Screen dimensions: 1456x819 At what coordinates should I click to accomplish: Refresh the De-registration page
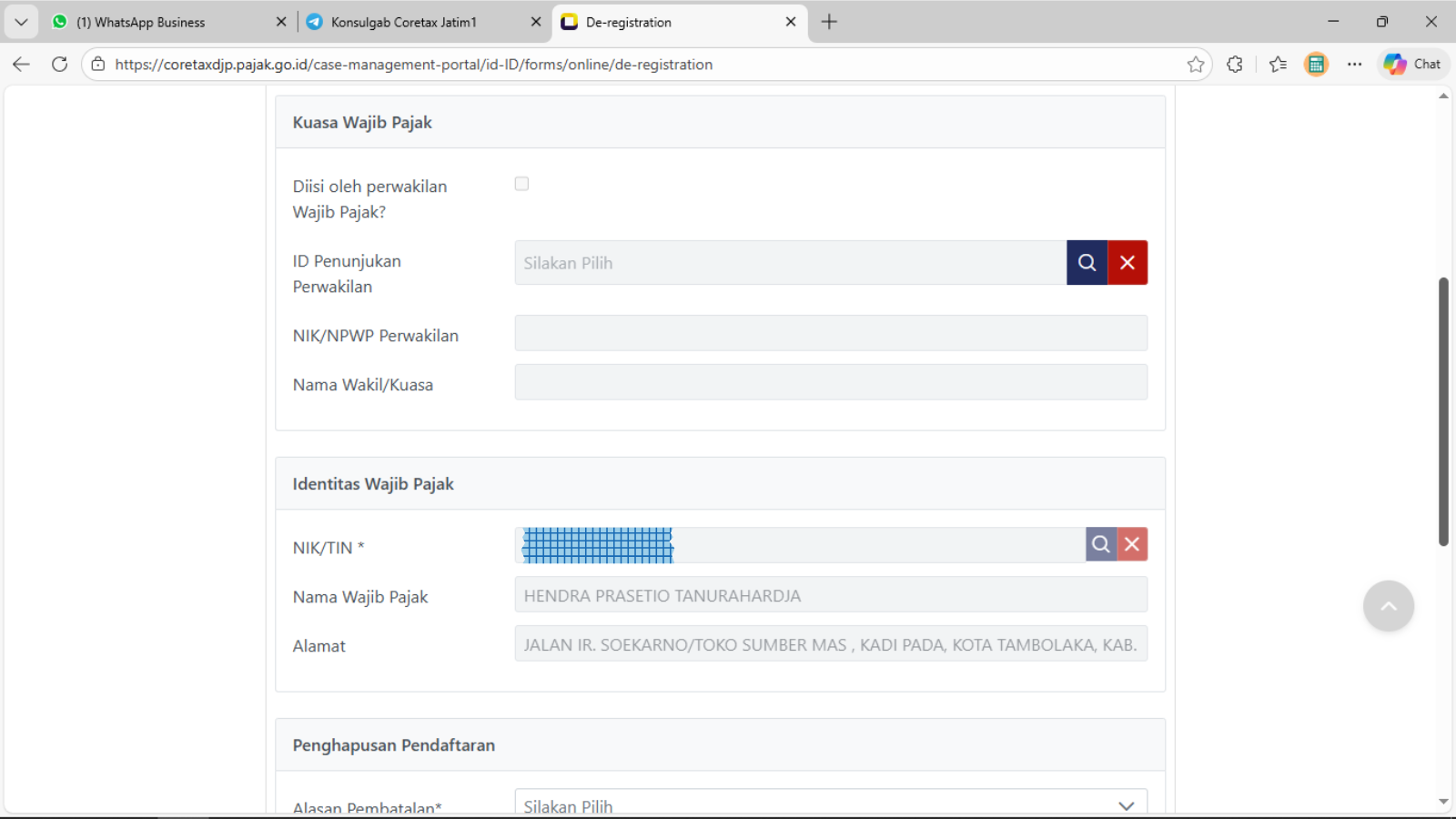click(60, 65)
